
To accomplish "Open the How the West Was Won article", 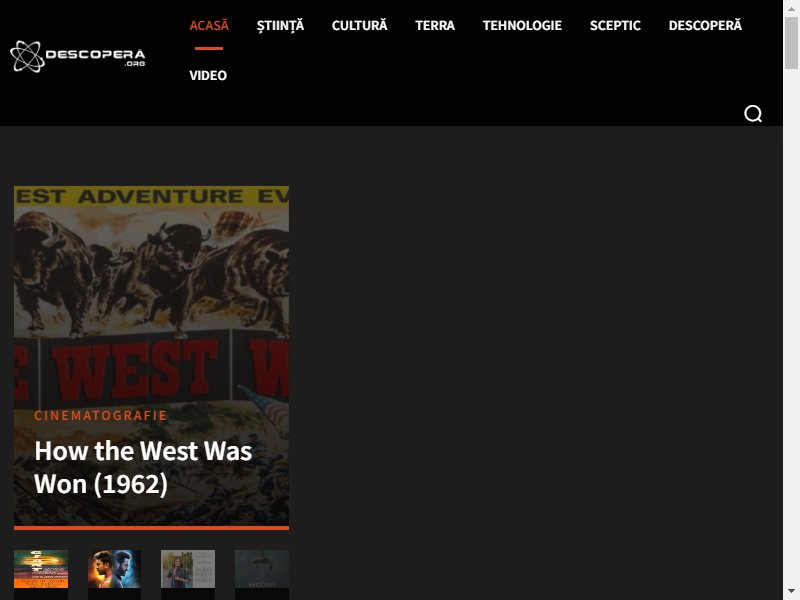I will 143,467.
